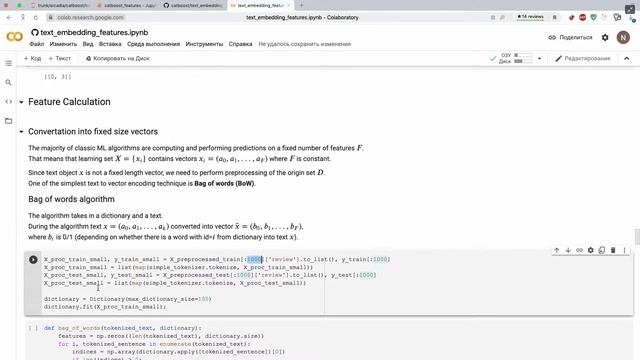This screenshot has width=640, height=360.
Task: Open the Изменить menu
Action: pos(63,44)
